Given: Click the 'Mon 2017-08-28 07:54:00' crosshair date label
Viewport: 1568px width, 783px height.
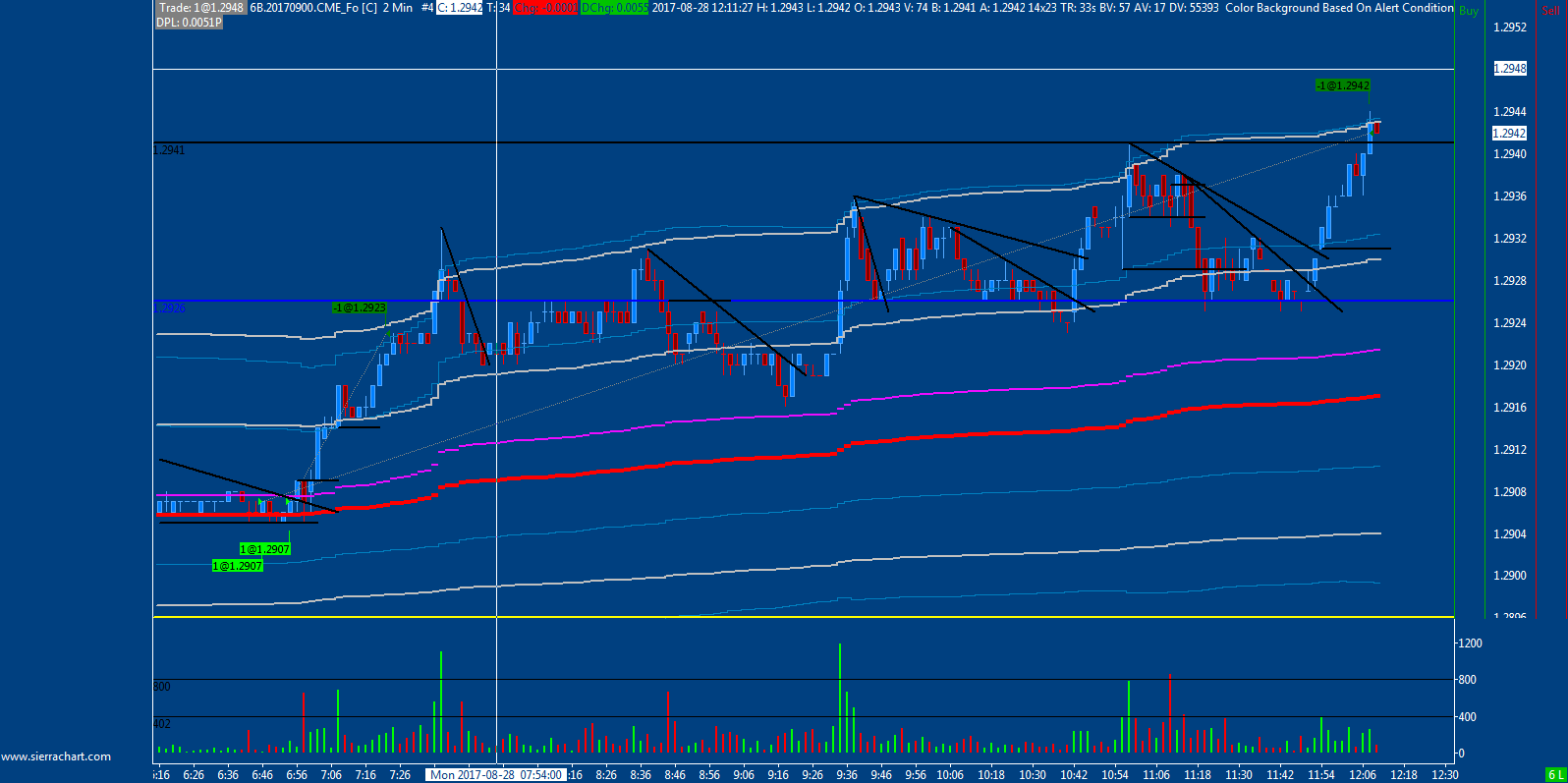Looking at the screenshot, I should pos(496,775).
